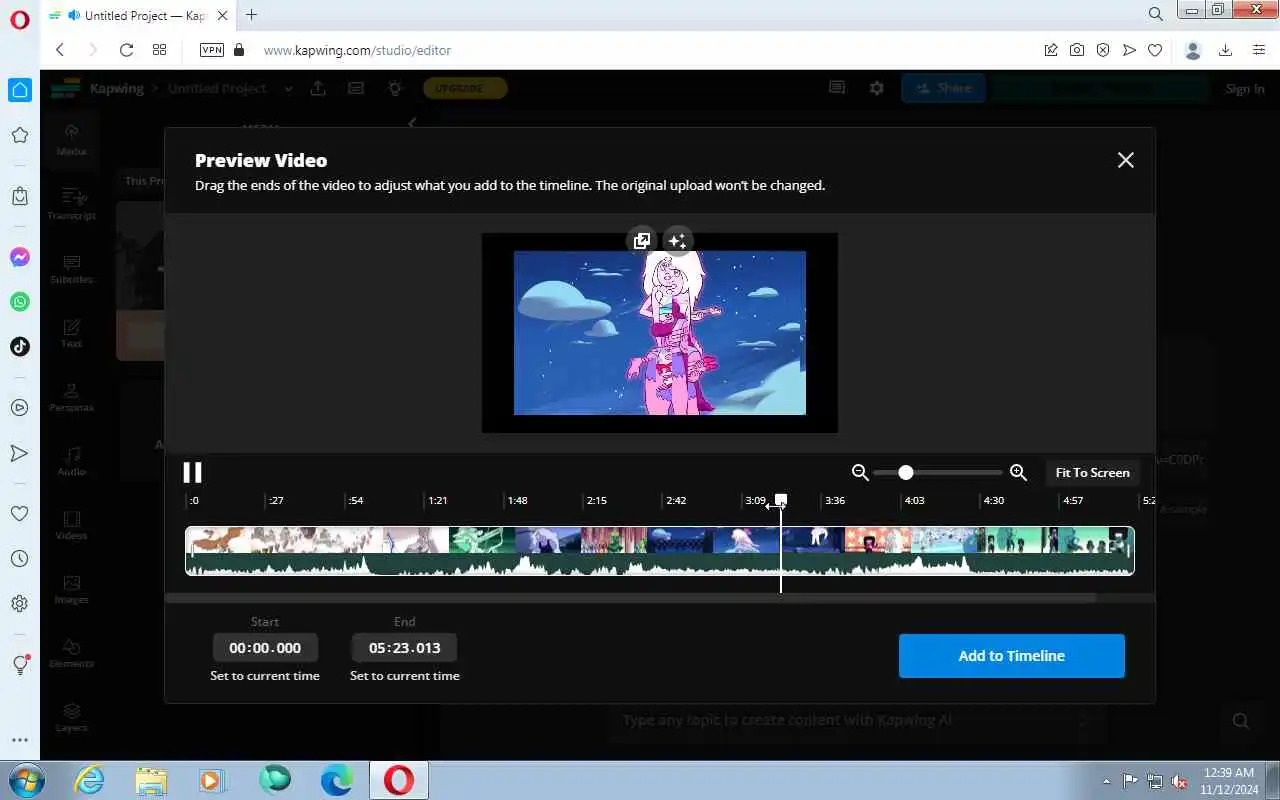The width and height of the screenshot is (1280, 800).
Task: Click Set to current time under End
Action: (404, 676)
